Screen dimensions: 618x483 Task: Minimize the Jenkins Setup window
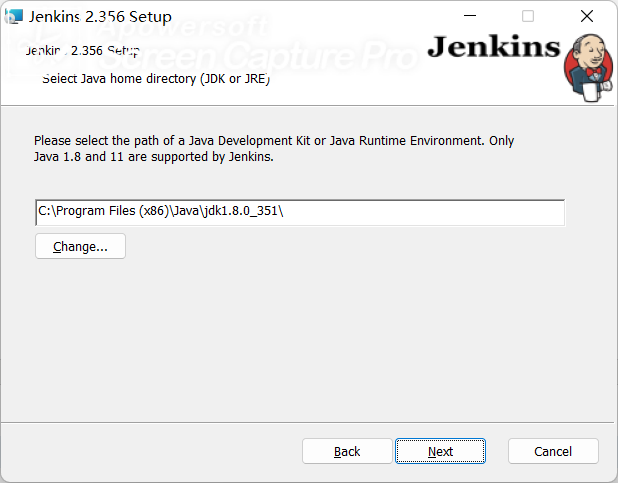[x=470, y=16]
